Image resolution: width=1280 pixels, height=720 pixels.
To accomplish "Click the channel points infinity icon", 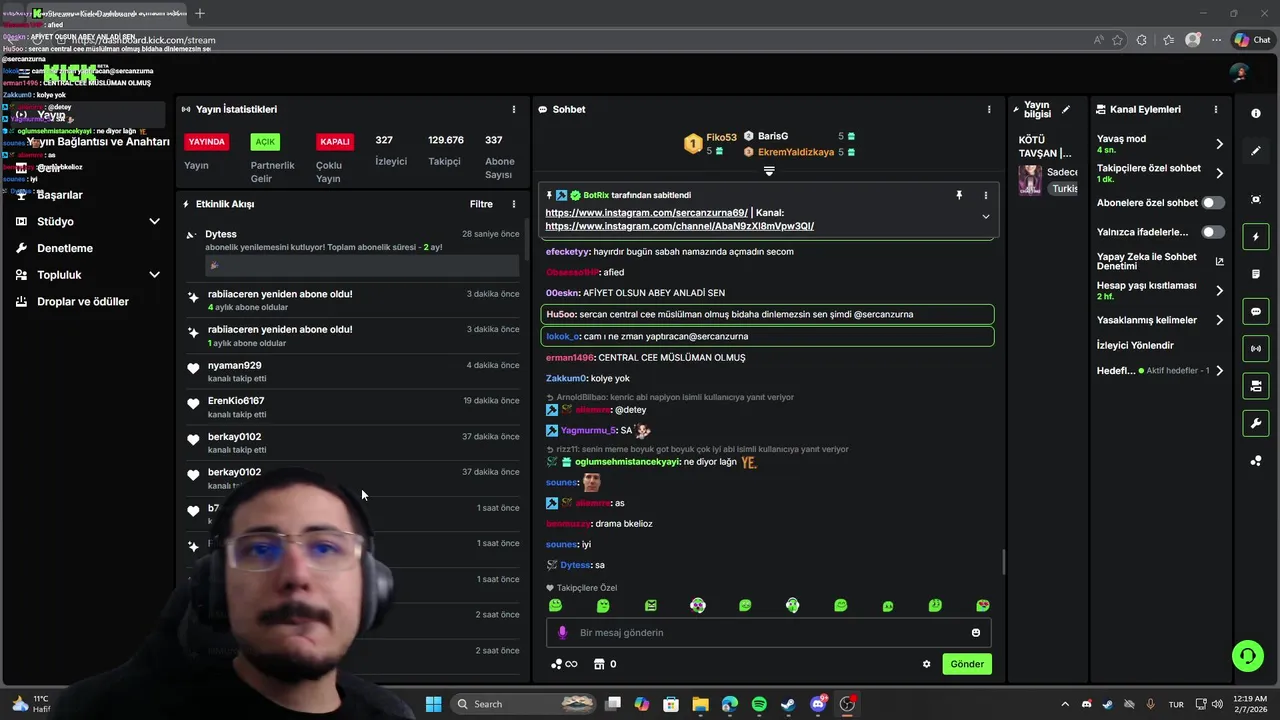I will [565, 664].
